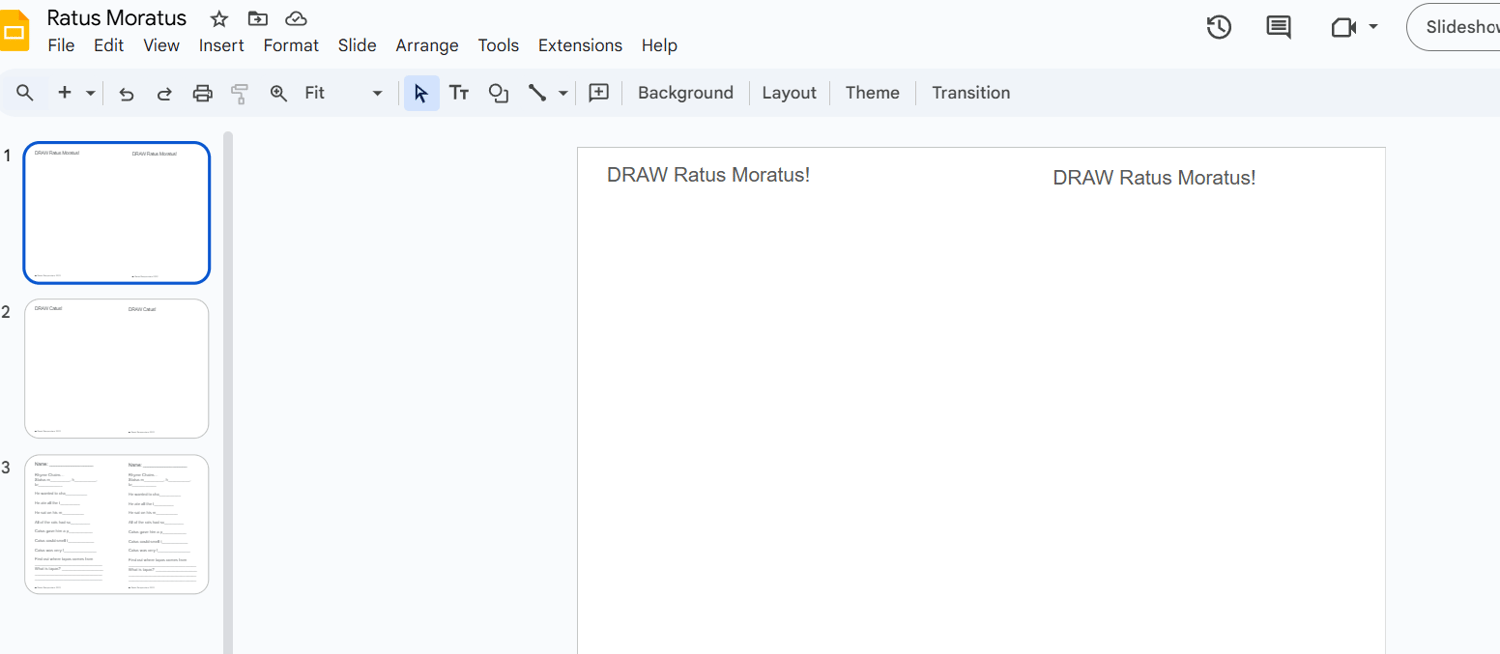Open the Arrange menu
Screen dimensions: 1500x654
(x=427, y=45)
